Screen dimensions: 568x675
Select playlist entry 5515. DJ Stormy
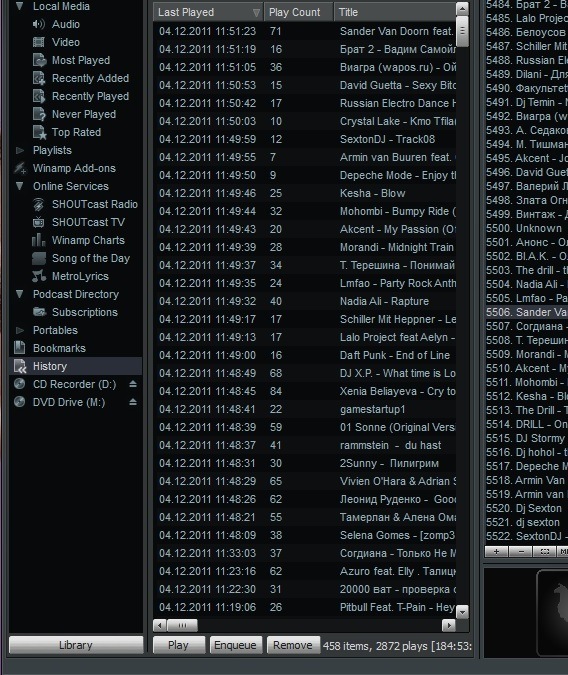[527, 438]
